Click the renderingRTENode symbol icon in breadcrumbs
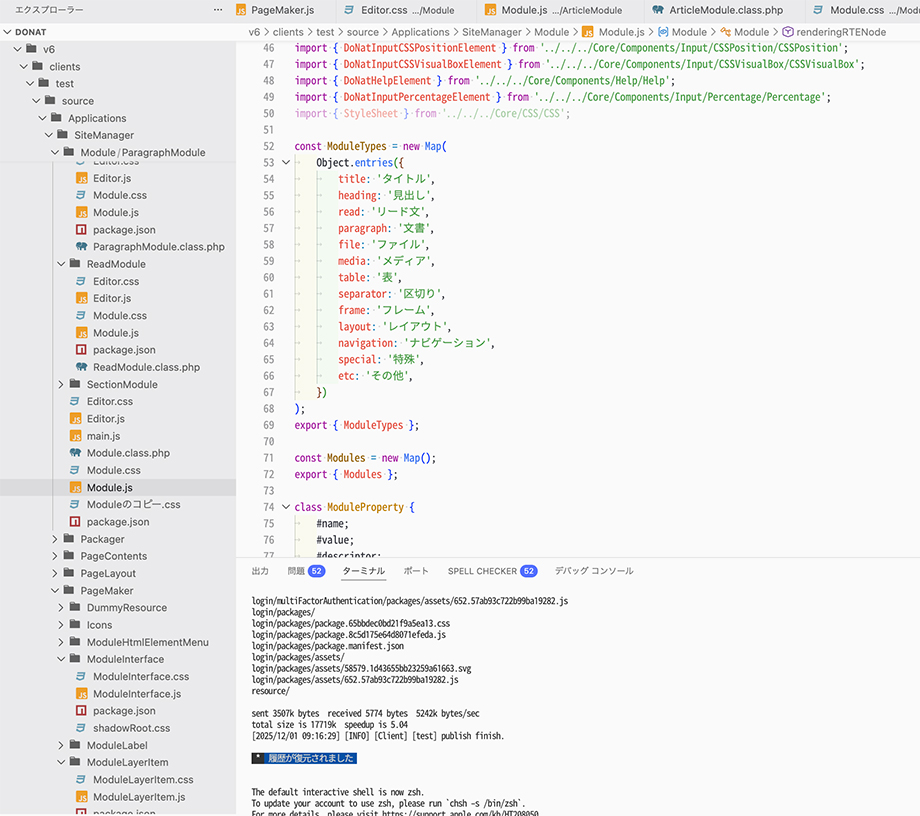The width and height of the screenshot is (920, 816). (788, 32)
